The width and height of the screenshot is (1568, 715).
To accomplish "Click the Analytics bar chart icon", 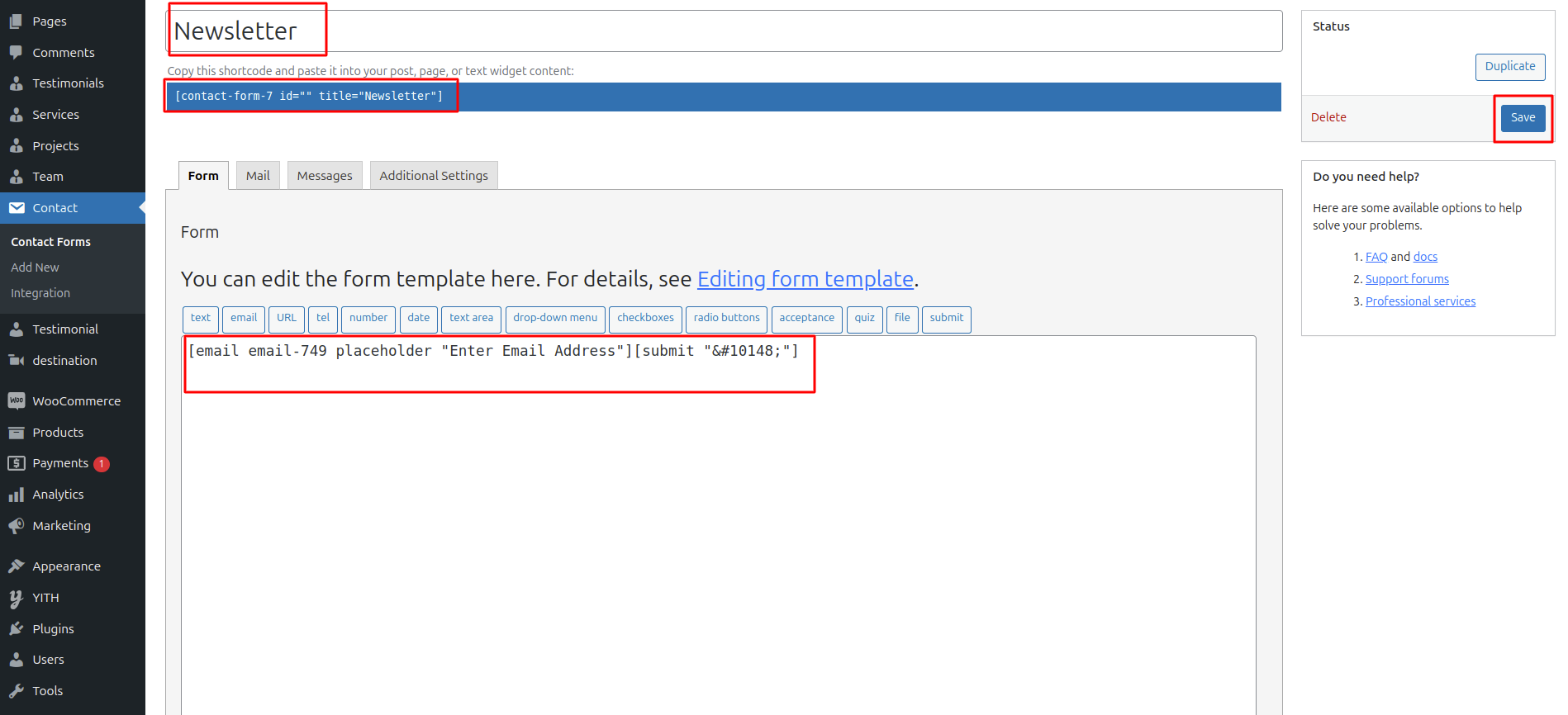I will pos(16,495).
